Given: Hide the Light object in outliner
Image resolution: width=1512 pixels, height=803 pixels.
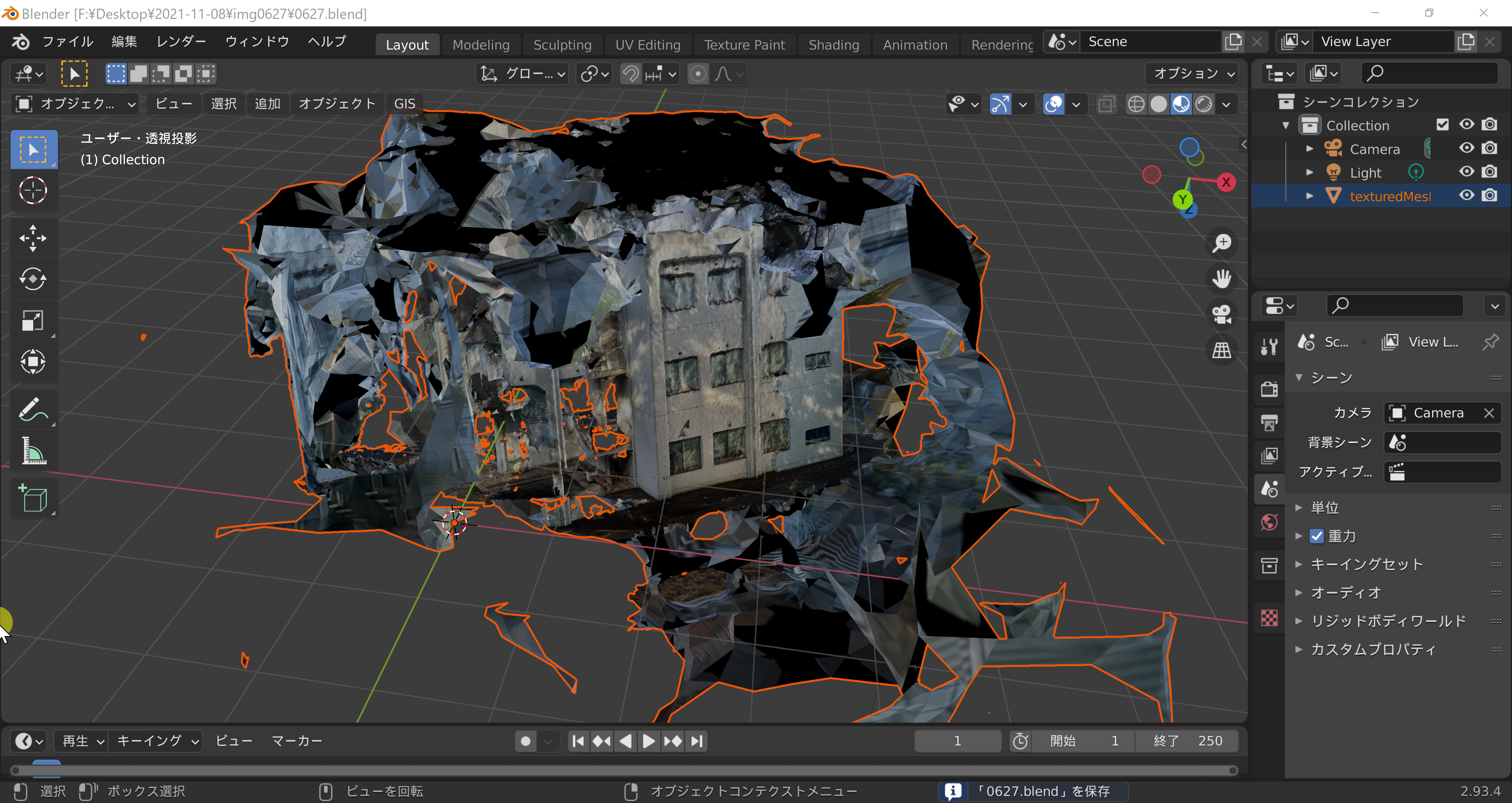Looking at the screenshot, I should click(x=1466, y=172).
